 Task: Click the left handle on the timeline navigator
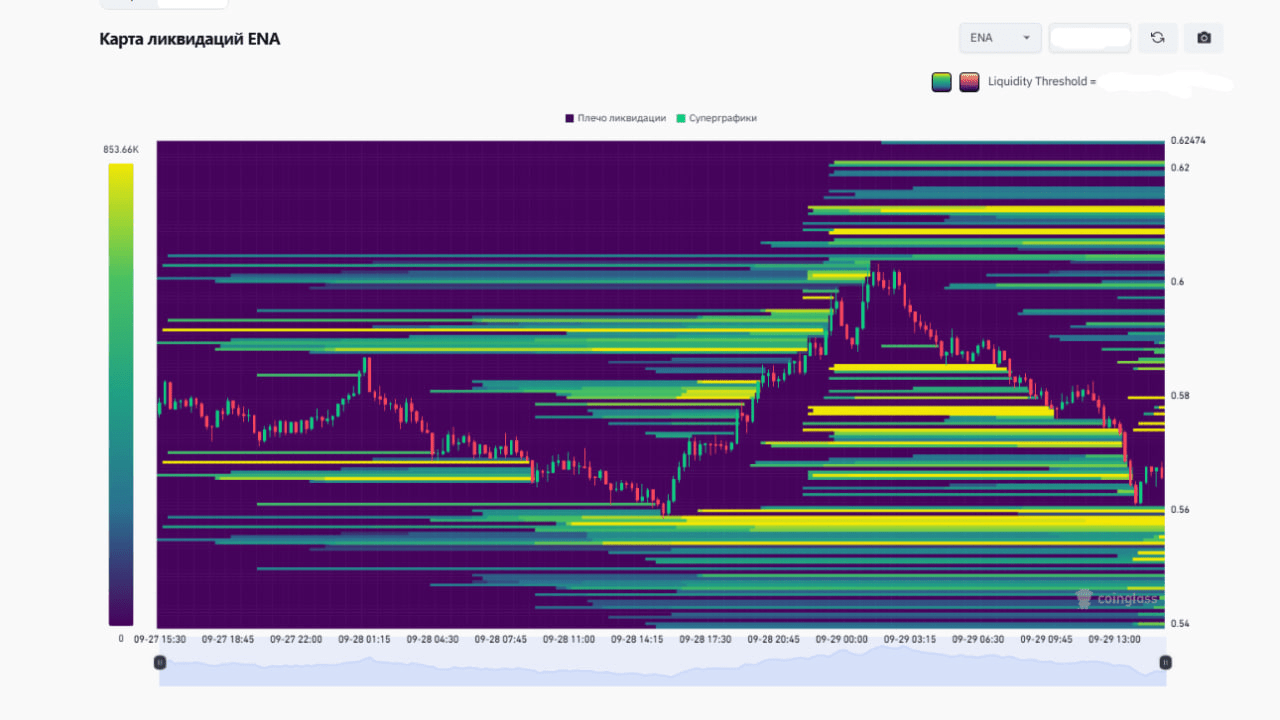[x=160, y=661]
